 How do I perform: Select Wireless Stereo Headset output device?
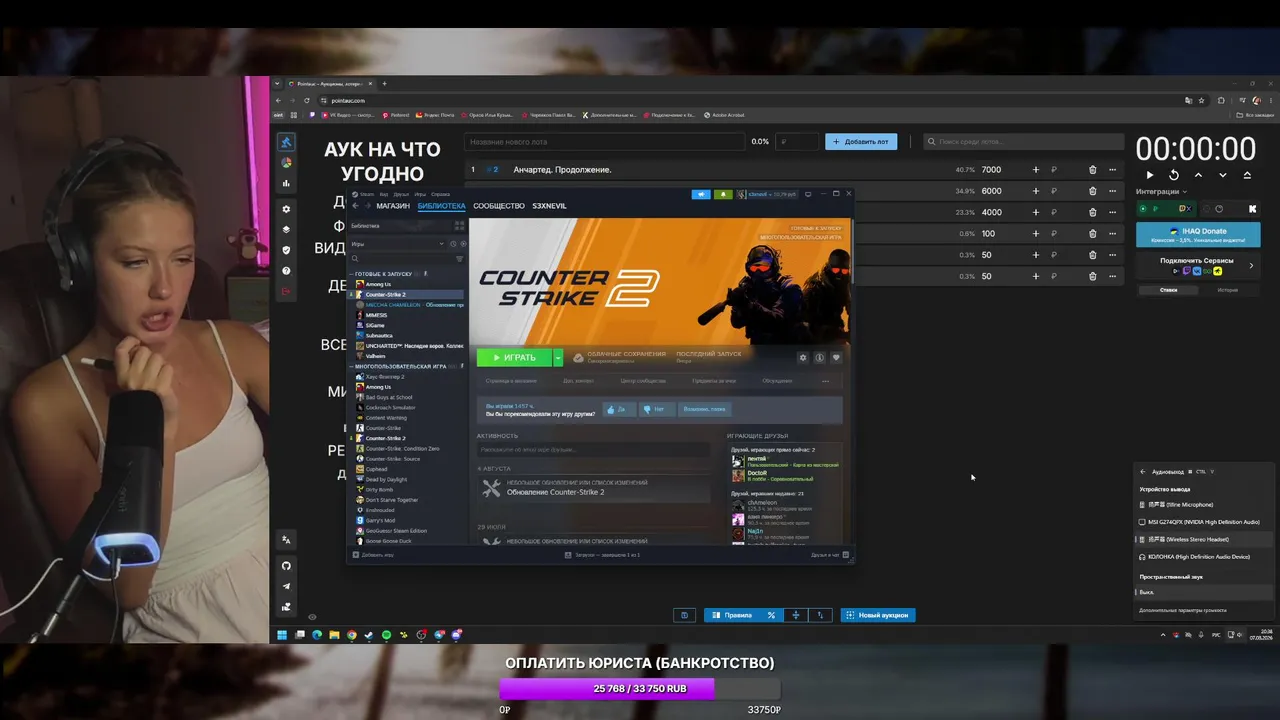click(x=1204, y=539)
